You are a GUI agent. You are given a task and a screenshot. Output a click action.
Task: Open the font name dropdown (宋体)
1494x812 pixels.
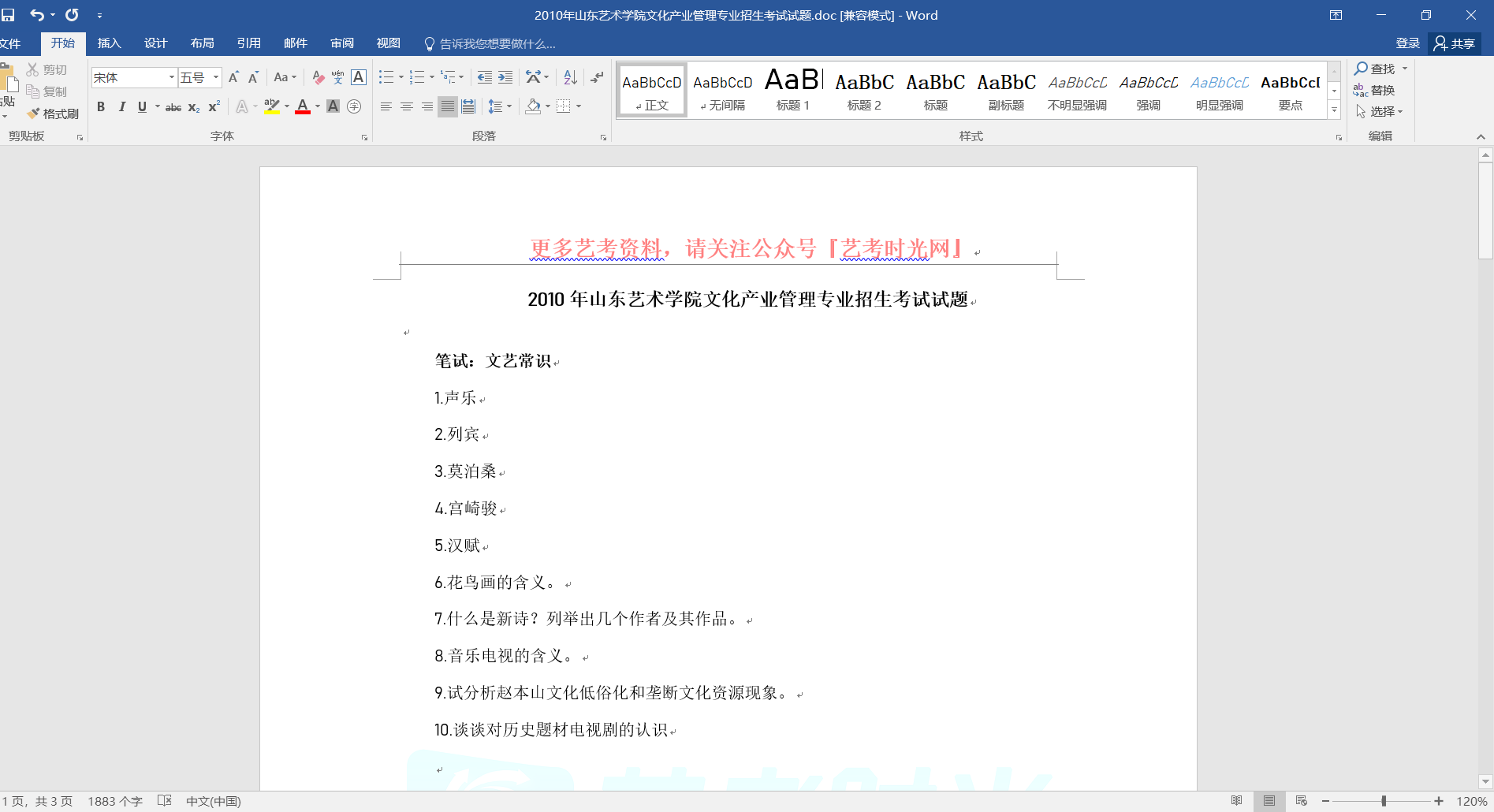171,77
